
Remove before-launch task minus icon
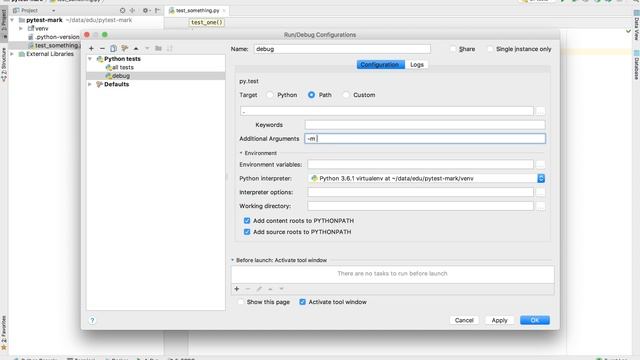pos(248,289)
